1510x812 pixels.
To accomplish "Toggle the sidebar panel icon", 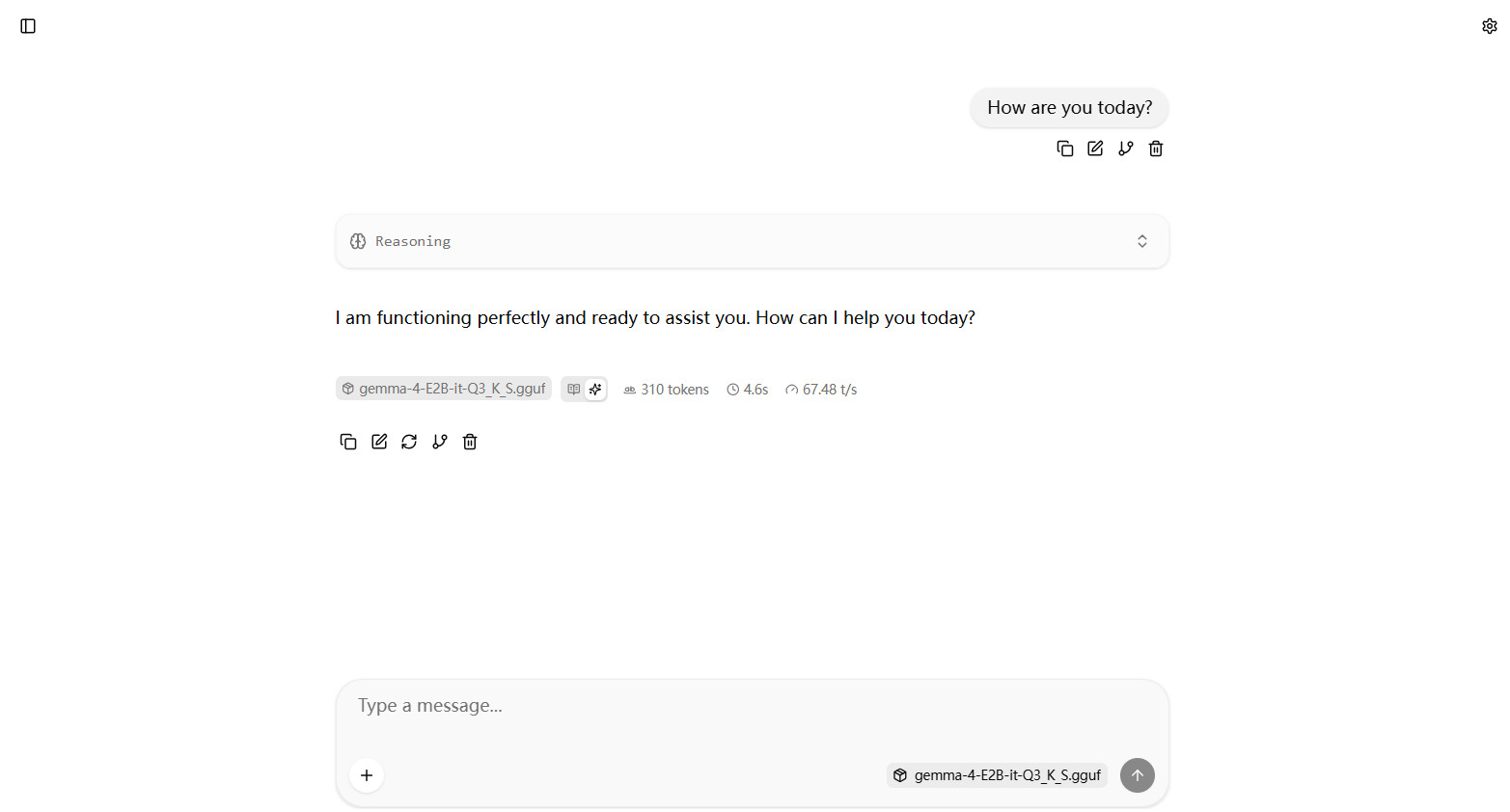I will coord(28,26).
